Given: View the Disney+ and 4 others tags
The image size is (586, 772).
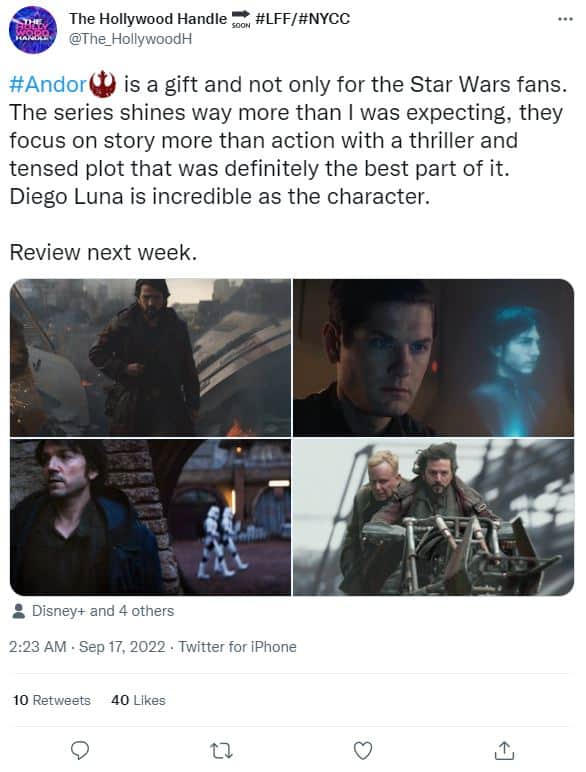Looking at the screenshot, I should (102, 611).
